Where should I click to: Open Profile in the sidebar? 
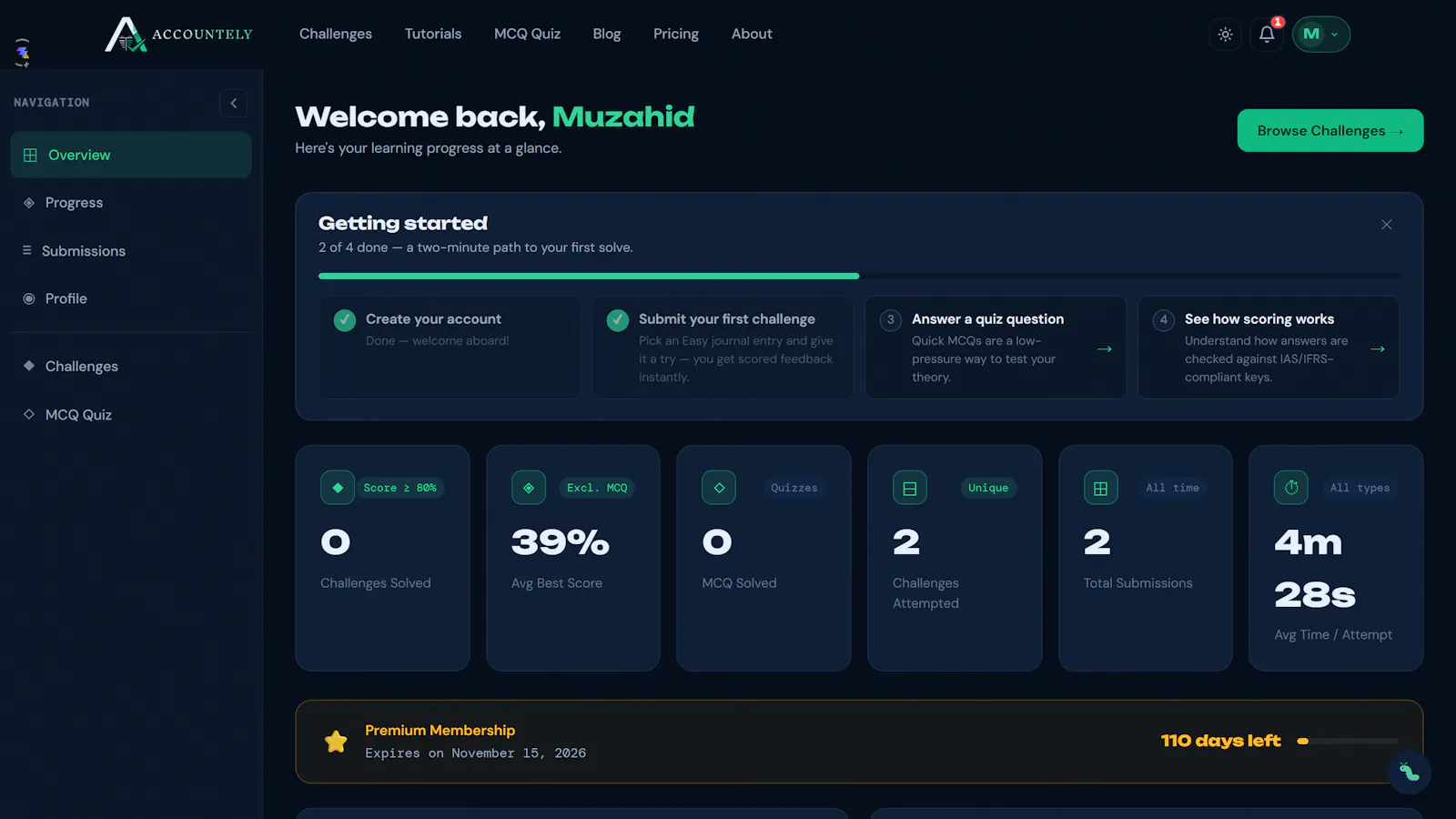(x=131, y=298)
